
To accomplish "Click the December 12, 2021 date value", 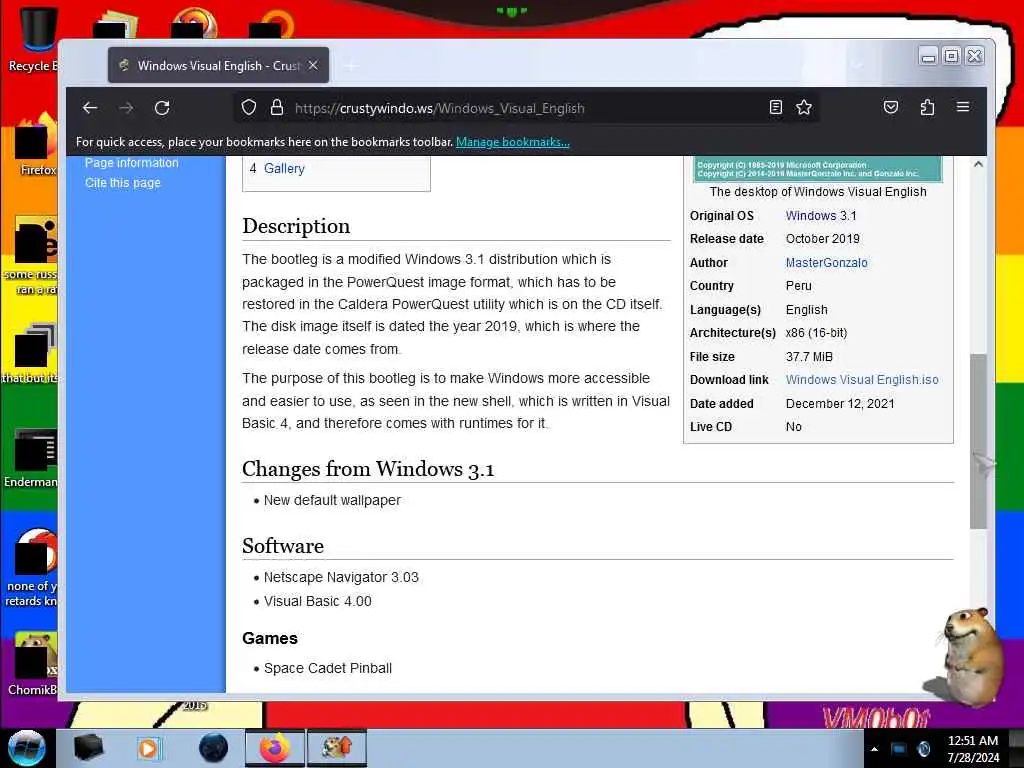I will 840,404.
